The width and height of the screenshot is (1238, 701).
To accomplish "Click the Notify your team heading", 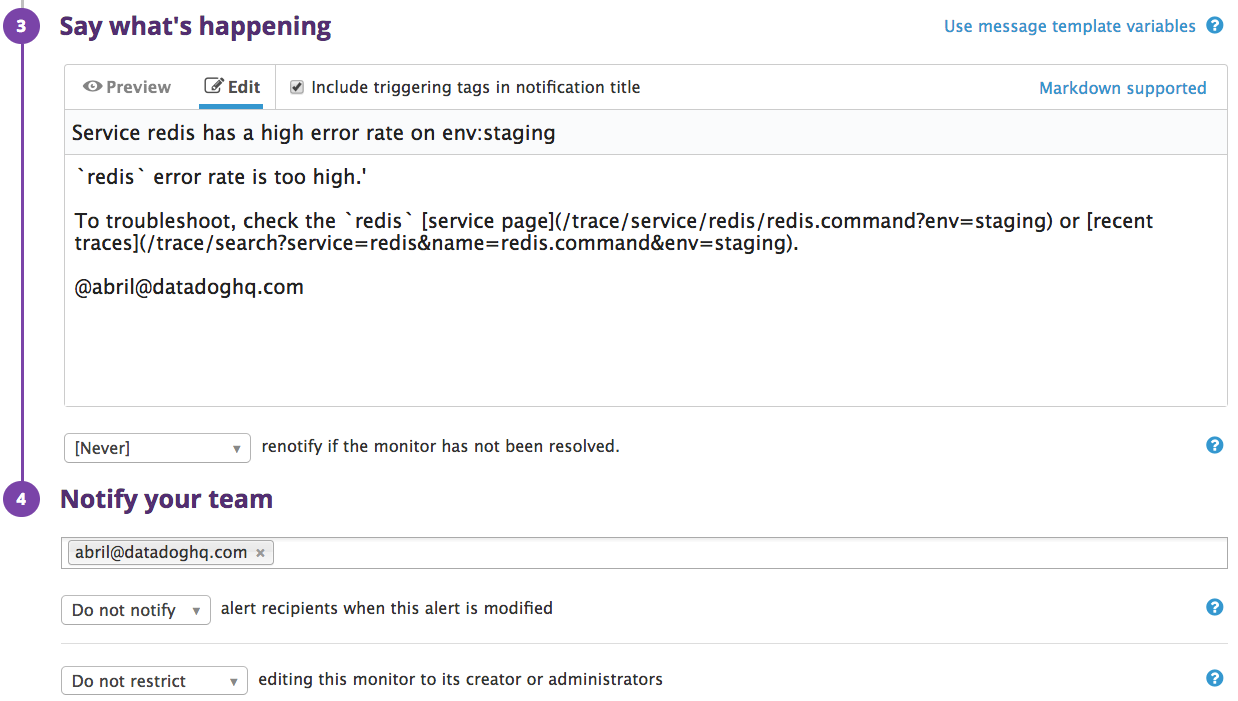I will click(x=167, y=499).
